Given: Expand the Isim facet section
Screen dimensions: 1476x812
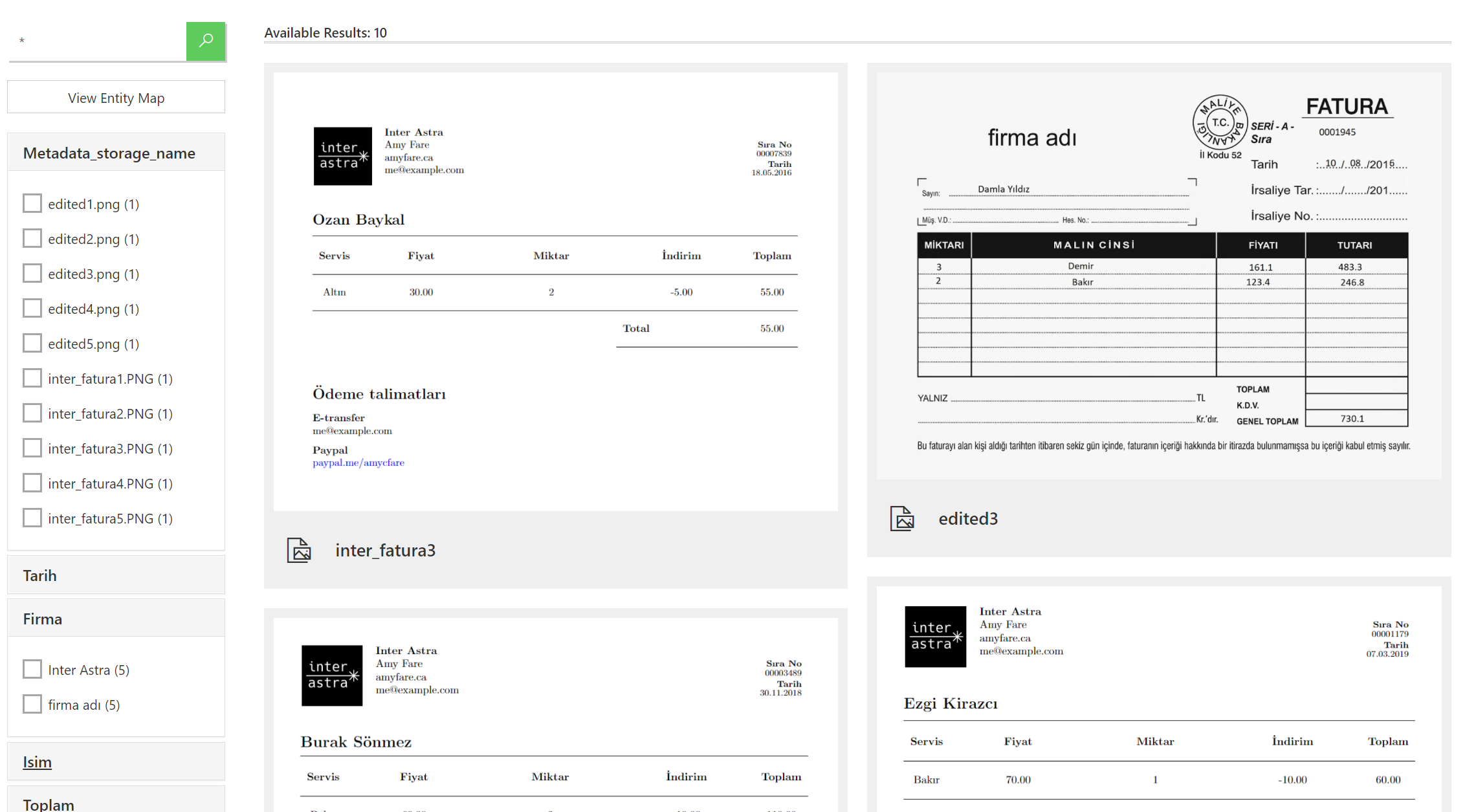Looking at the screenshot, I should 37,762.
